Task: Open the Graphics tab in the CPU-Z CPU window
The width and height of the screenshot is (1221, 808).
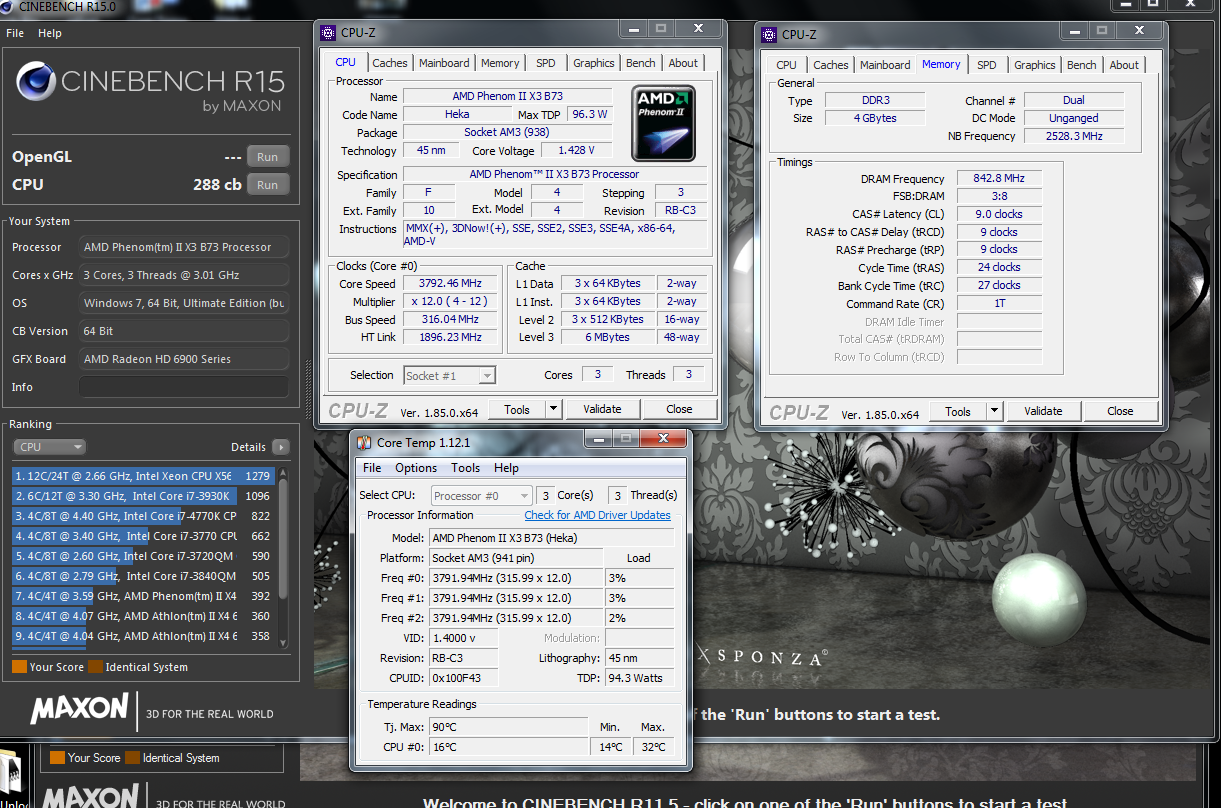Action: pos(594,63)
